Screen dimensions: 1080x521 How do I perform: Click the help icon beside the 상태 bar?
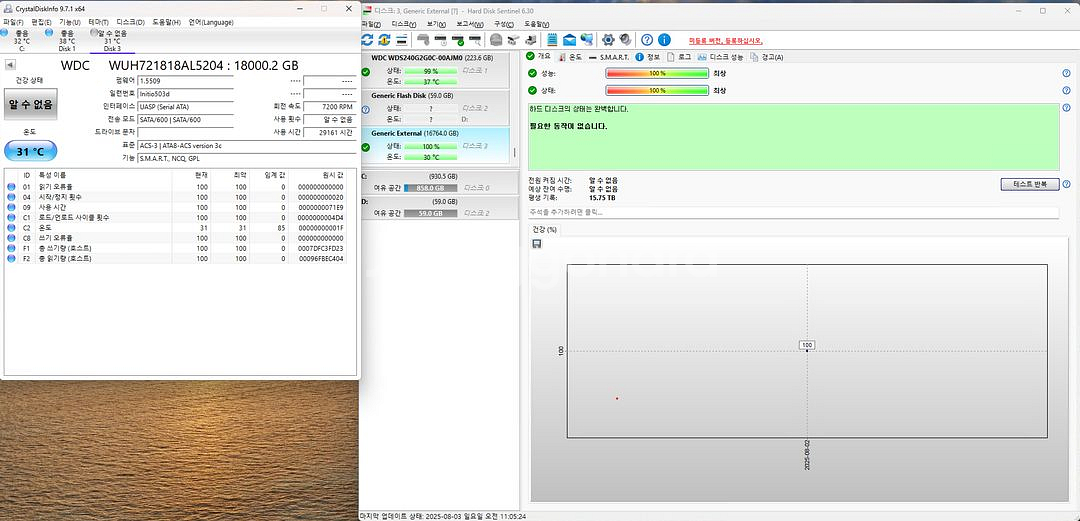tap(1066, 90)
